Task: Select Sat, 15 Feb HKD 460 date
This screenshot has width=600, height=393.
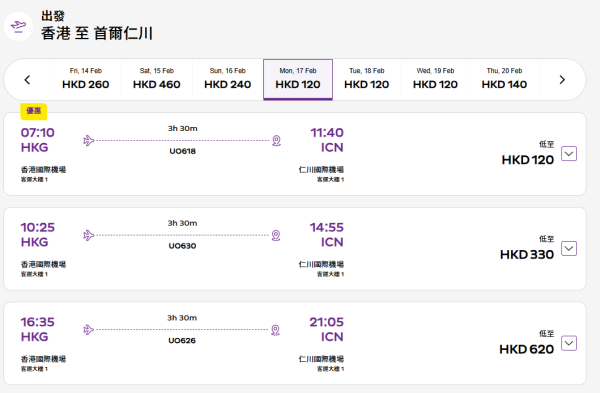Action: tap(157, 80)
